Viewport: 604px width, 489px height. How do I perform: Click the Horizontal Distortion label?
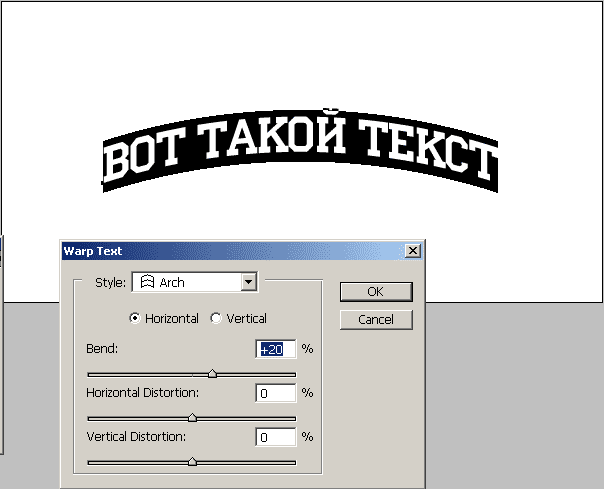tap(143, 392)
